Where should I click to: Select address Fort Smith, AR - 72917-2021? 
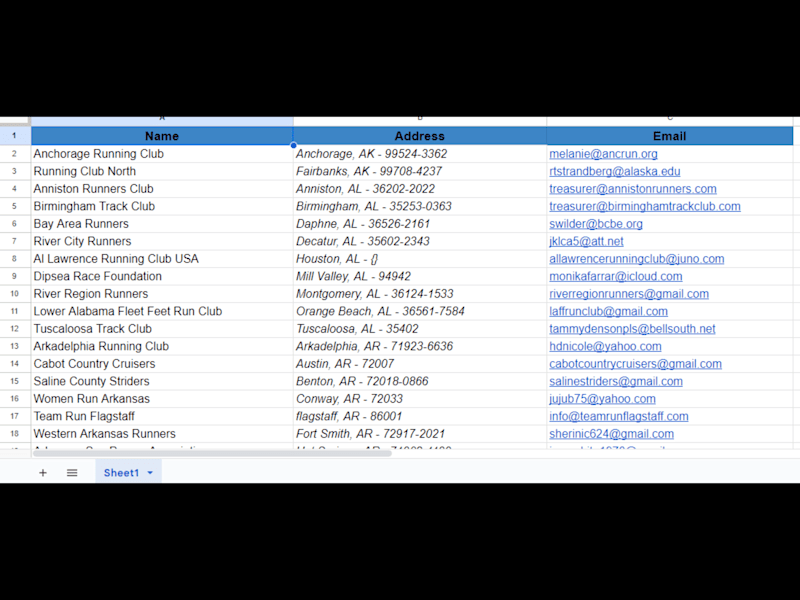419,434
